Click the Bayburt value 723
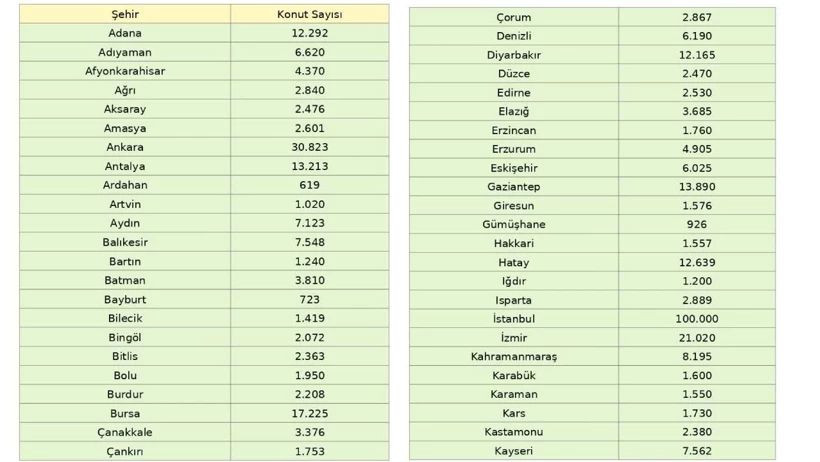 click(309, 299)
